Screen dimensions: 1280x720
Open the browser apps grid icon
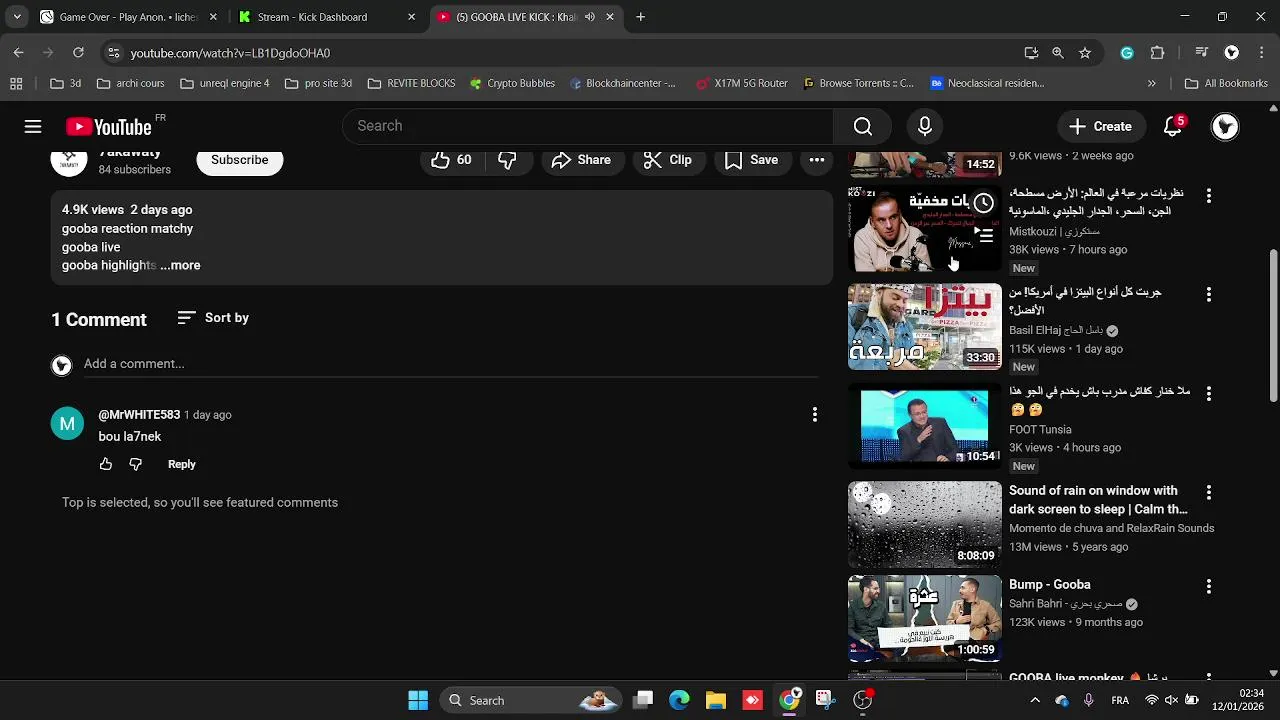16,84
